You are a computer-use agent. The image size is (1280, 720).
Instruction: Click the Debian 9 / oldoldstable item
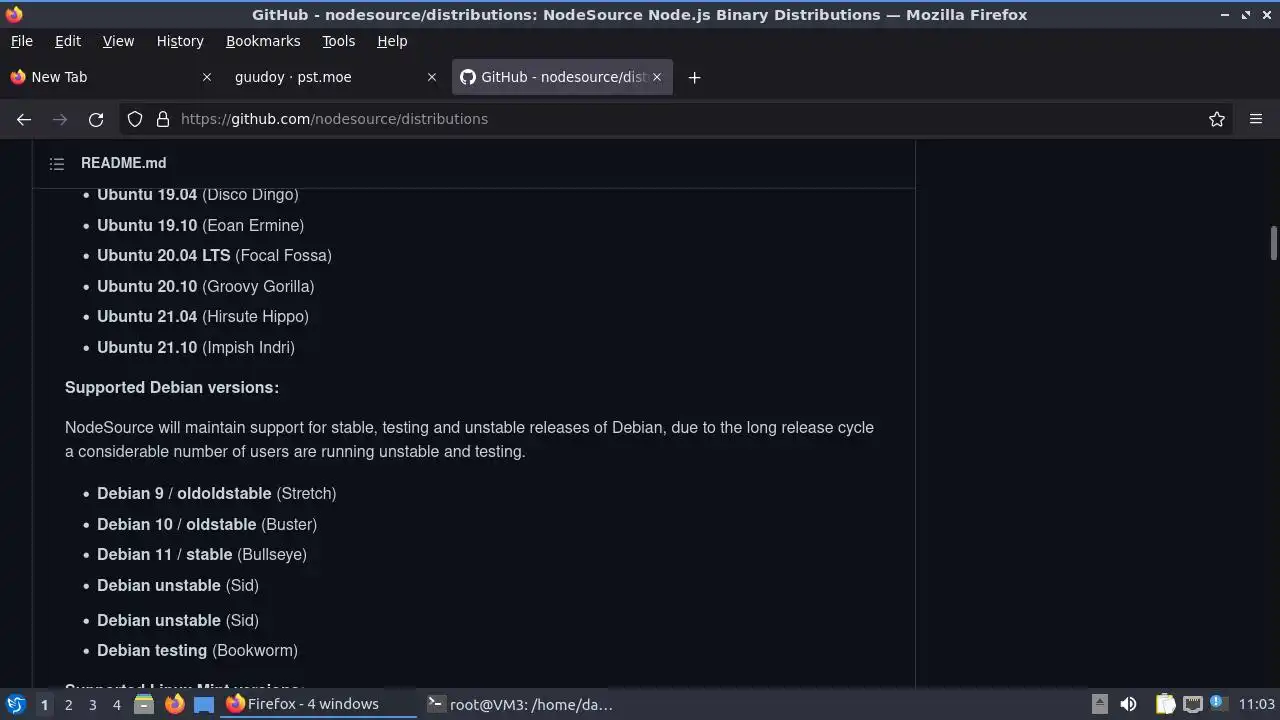pyautogui.click(x=216, y=493)
